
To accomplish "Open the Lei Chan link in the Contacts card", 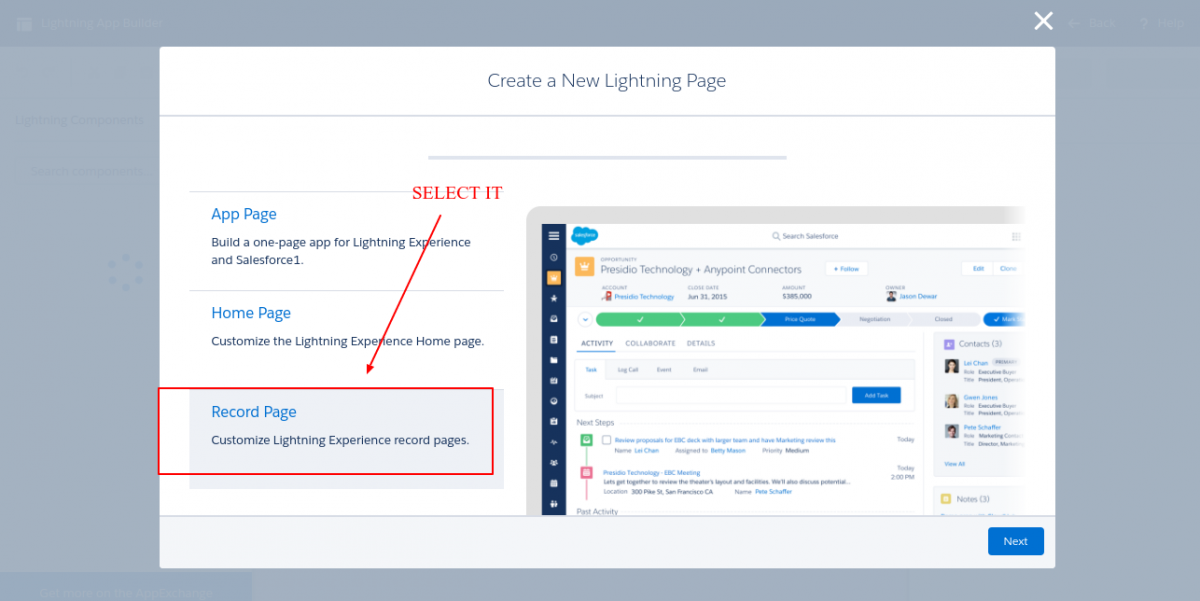I will 976,363.
